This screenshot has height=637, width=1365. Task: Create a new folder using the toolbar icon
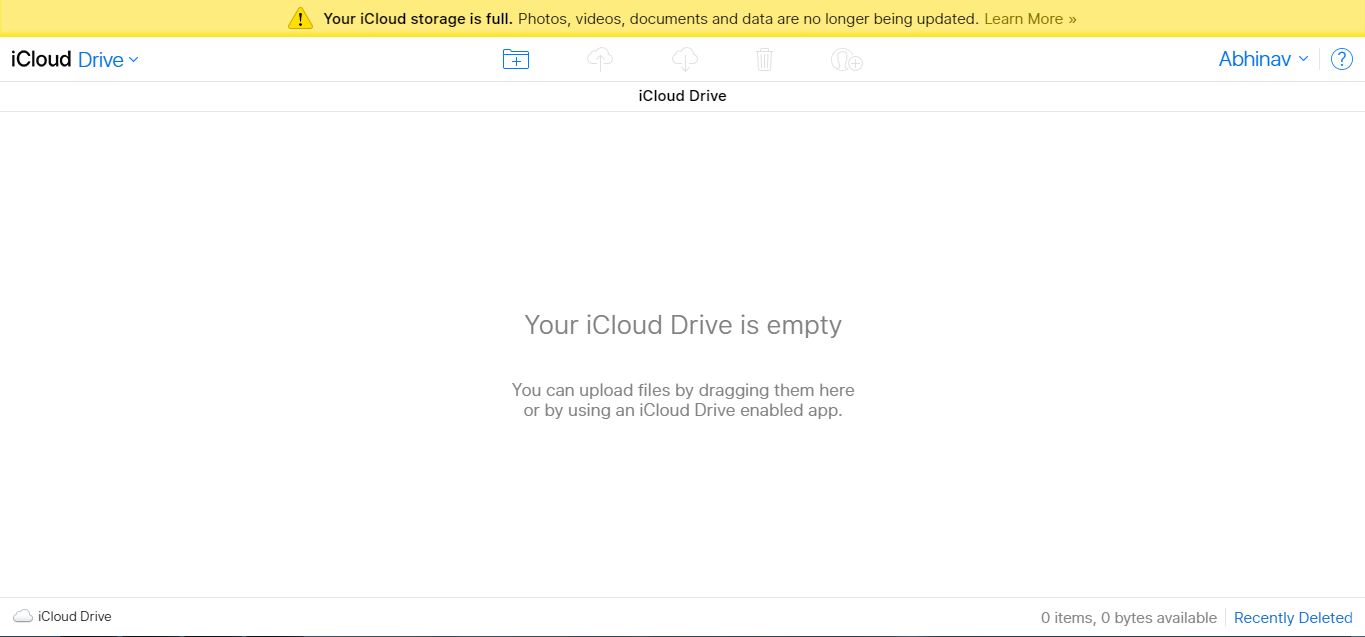(x=515, y=60)
